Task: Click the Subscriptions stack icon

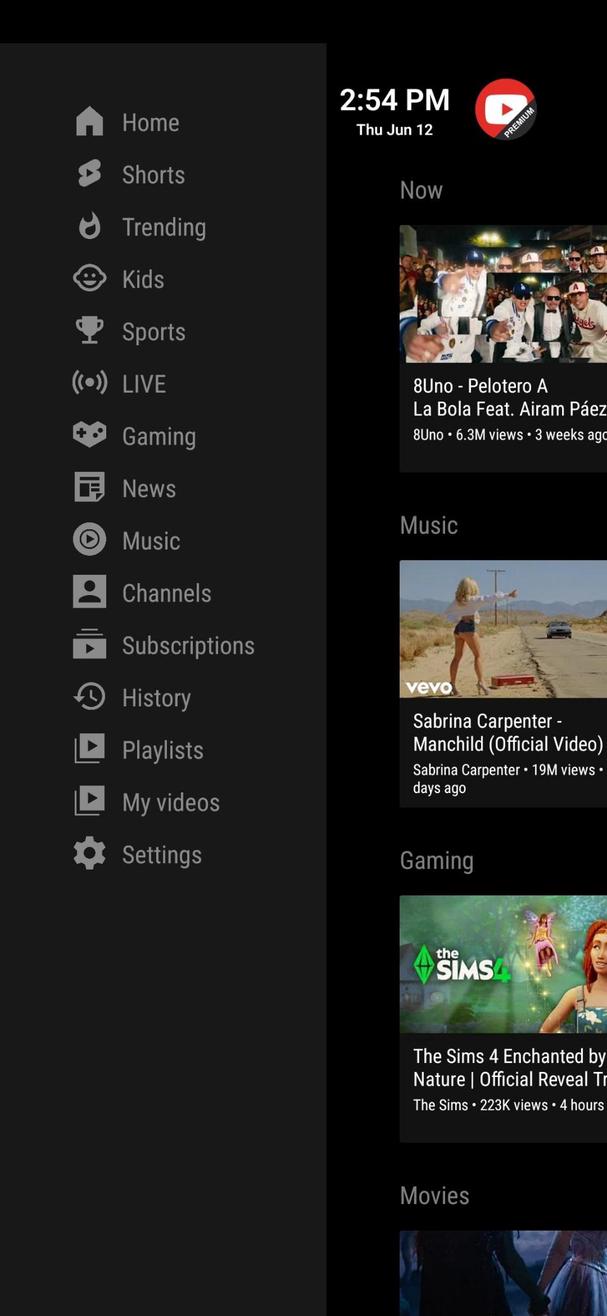Action: [89, 644]
